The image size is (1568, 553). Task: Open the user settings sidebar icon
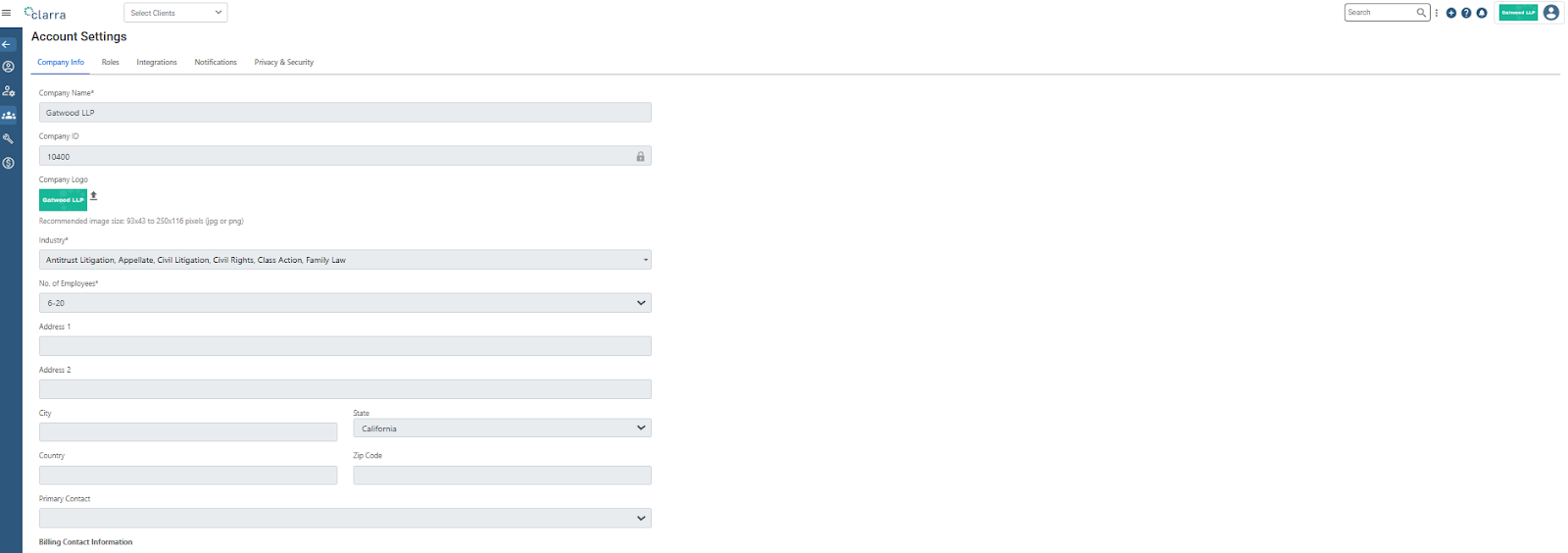(x=9, y=91)
